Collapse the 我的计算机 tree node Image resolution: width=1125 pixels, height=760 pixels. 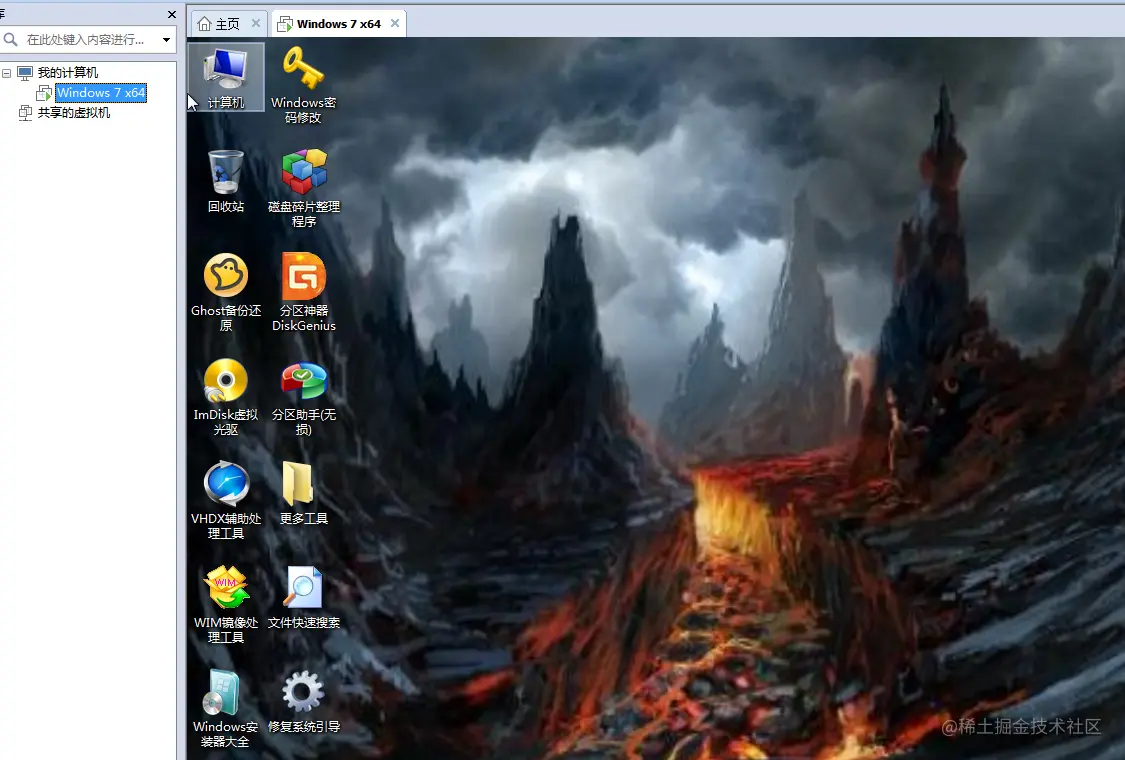click(6, 73)
